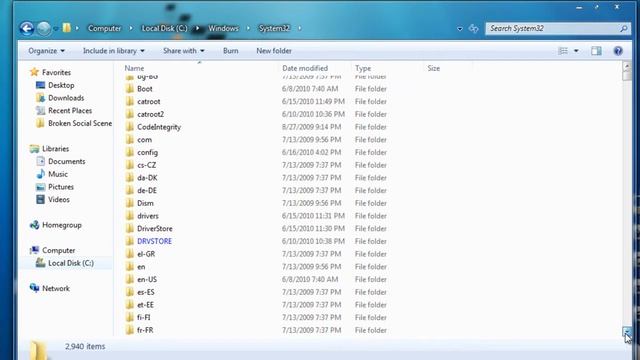Viewport: 640px width, 360px height.
Task: Sort by Type column header
Action: tap(363, 68)
